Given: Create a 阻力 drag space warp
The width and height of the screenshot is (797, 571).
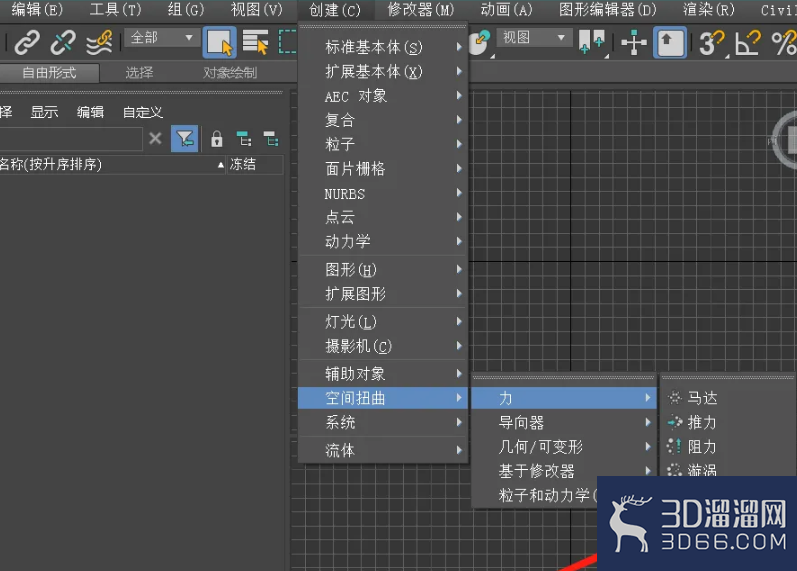Looking at the screenshot, I should (728, 447).
